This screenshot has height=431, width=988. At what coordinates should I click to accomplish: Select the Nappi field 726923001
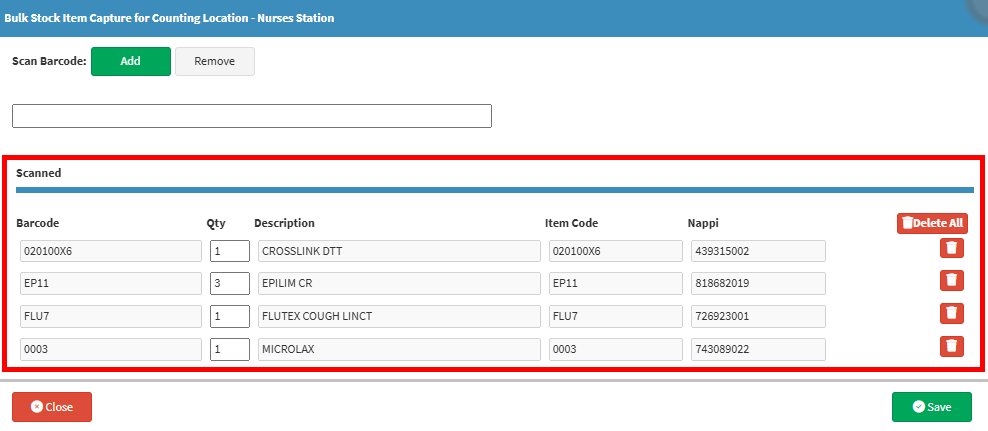coord(758,316)
